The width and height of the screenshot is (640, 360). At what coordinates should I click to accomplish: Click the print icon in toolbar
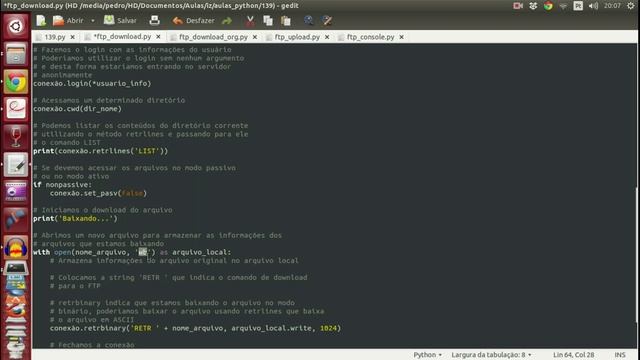[154, 20]
